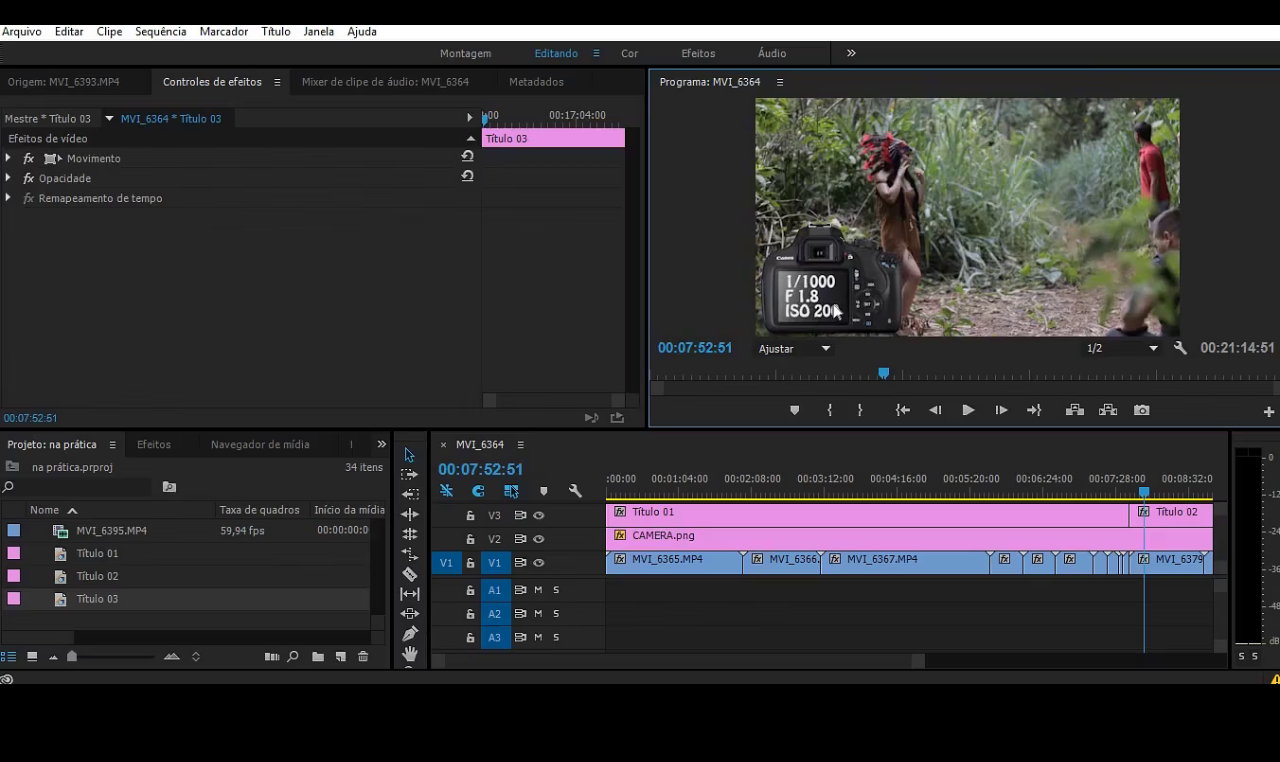Switch to the Cor workspace
Screen dimensions: 1280x762
pyautogui.click(x=629, y=53)
